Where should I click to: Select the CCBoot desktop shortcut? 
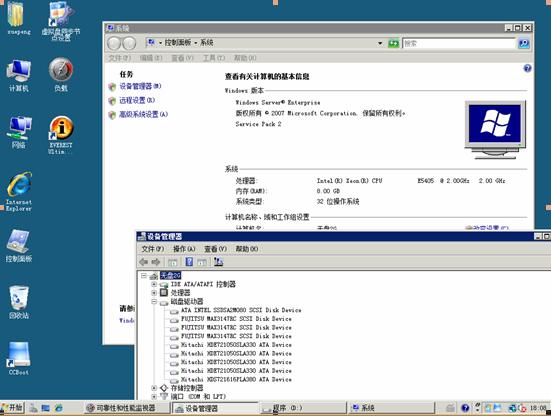point(19,358)
